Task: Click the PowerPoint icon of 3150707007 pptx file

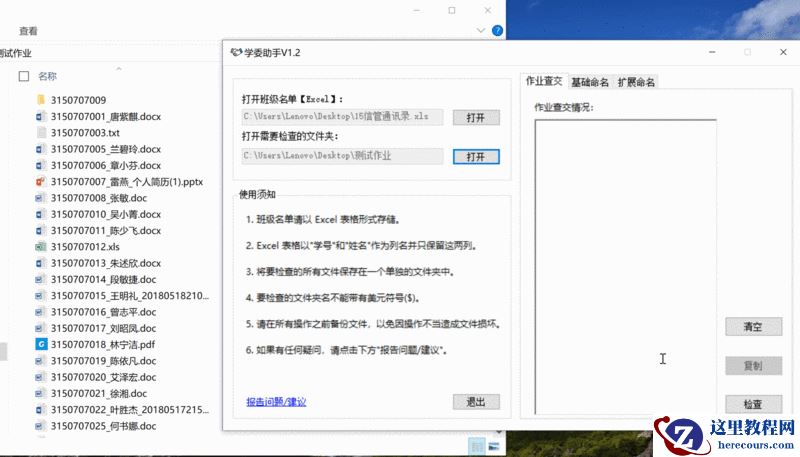Action: click(41, 182)
